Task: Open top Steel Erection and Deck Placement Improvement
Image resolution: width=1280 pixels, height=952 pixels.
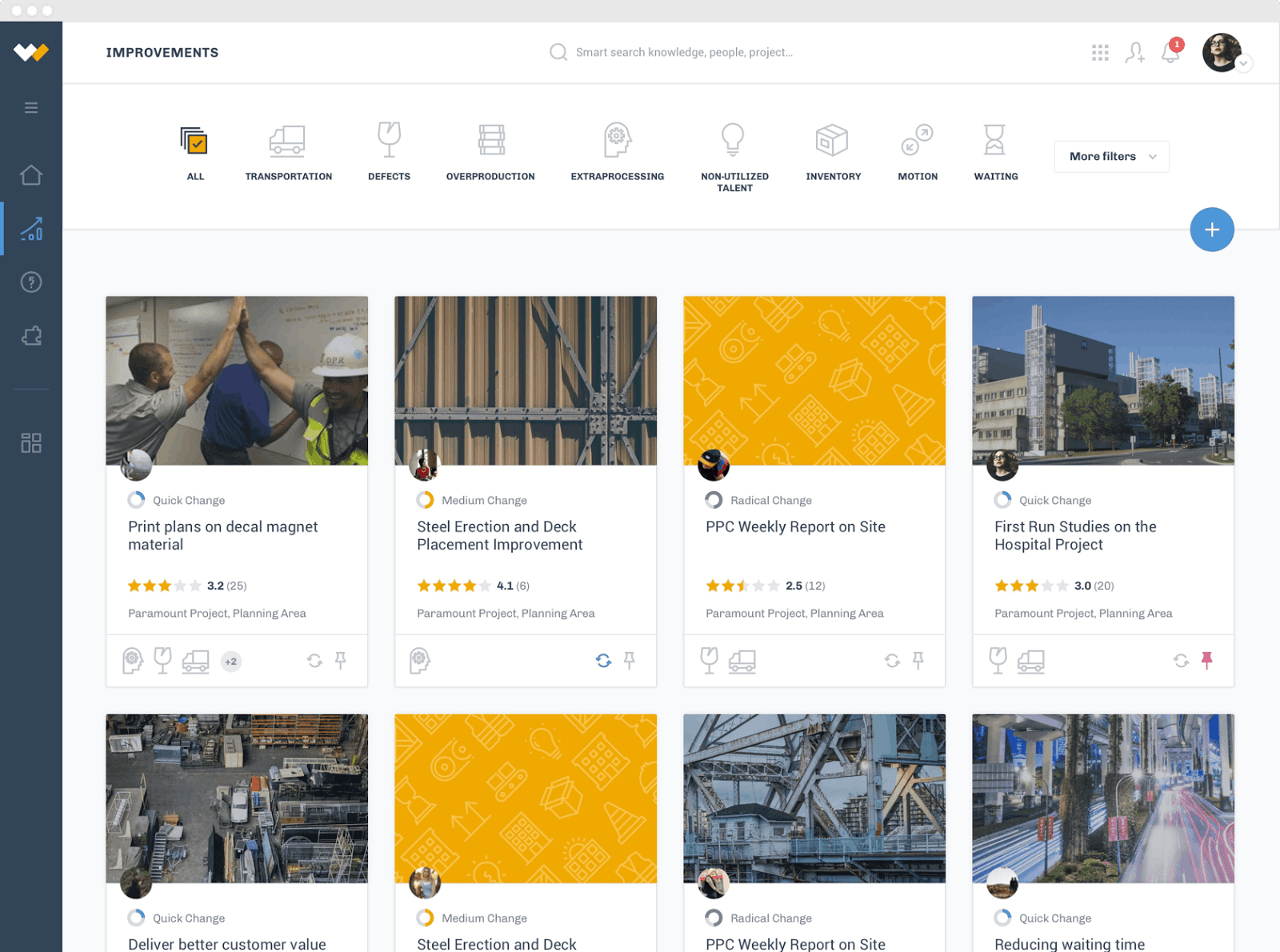Action: pos(500,536)
